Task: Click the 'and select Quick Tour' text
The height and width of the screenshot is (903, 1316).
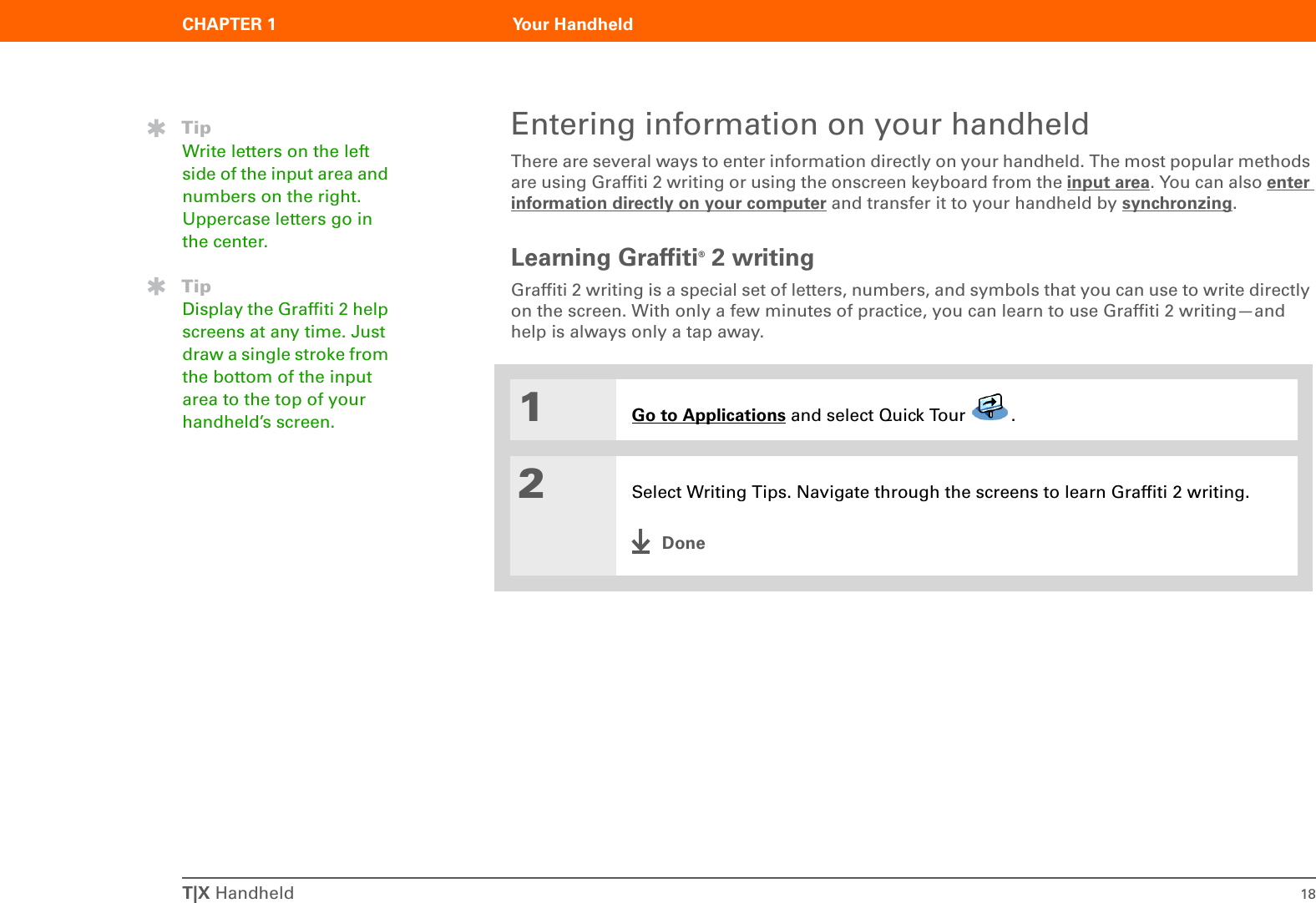Action: pyautogui.click(x=878, y=415)
